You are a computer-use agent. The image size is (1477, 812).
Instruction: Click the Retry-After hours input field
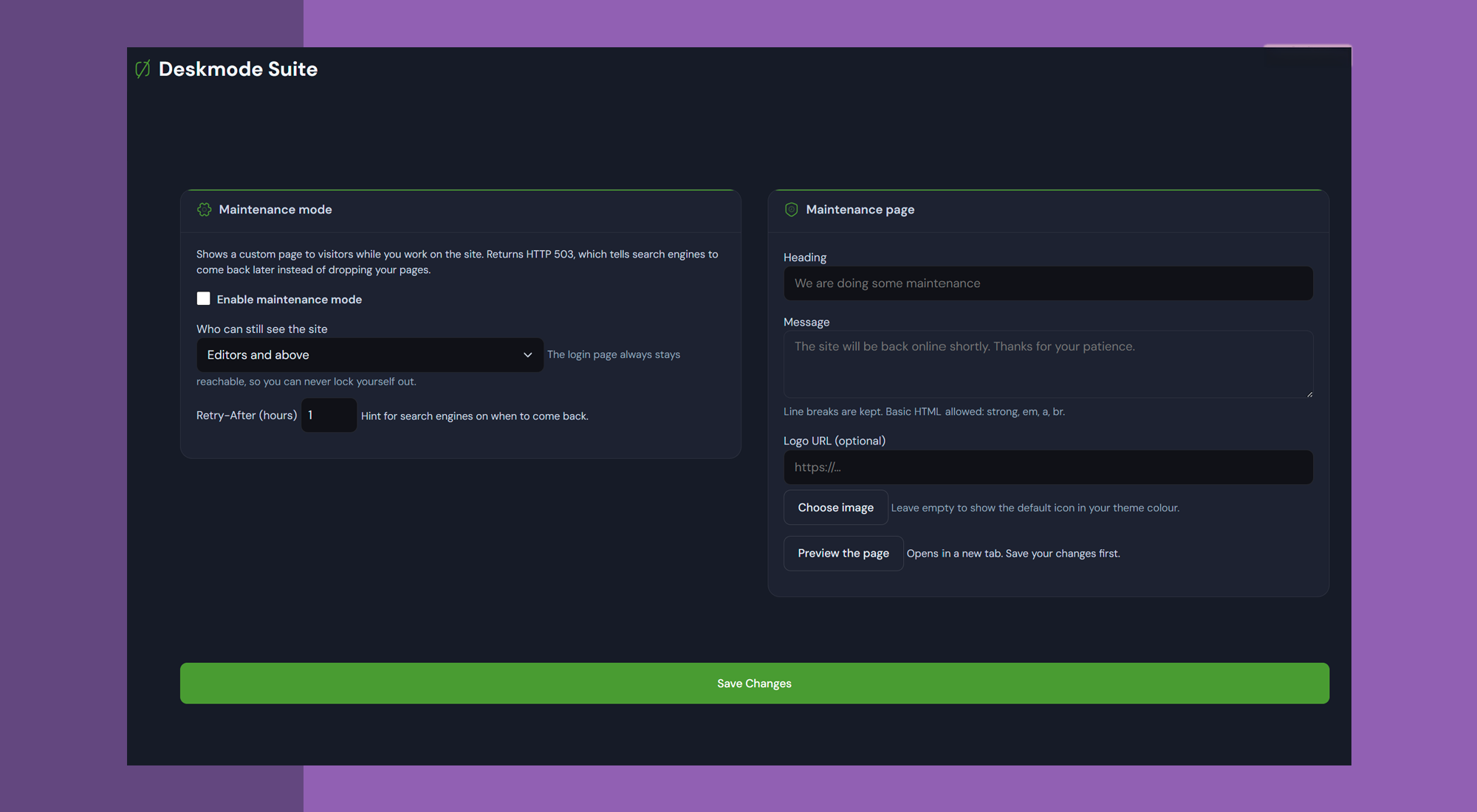pos(329,415)
